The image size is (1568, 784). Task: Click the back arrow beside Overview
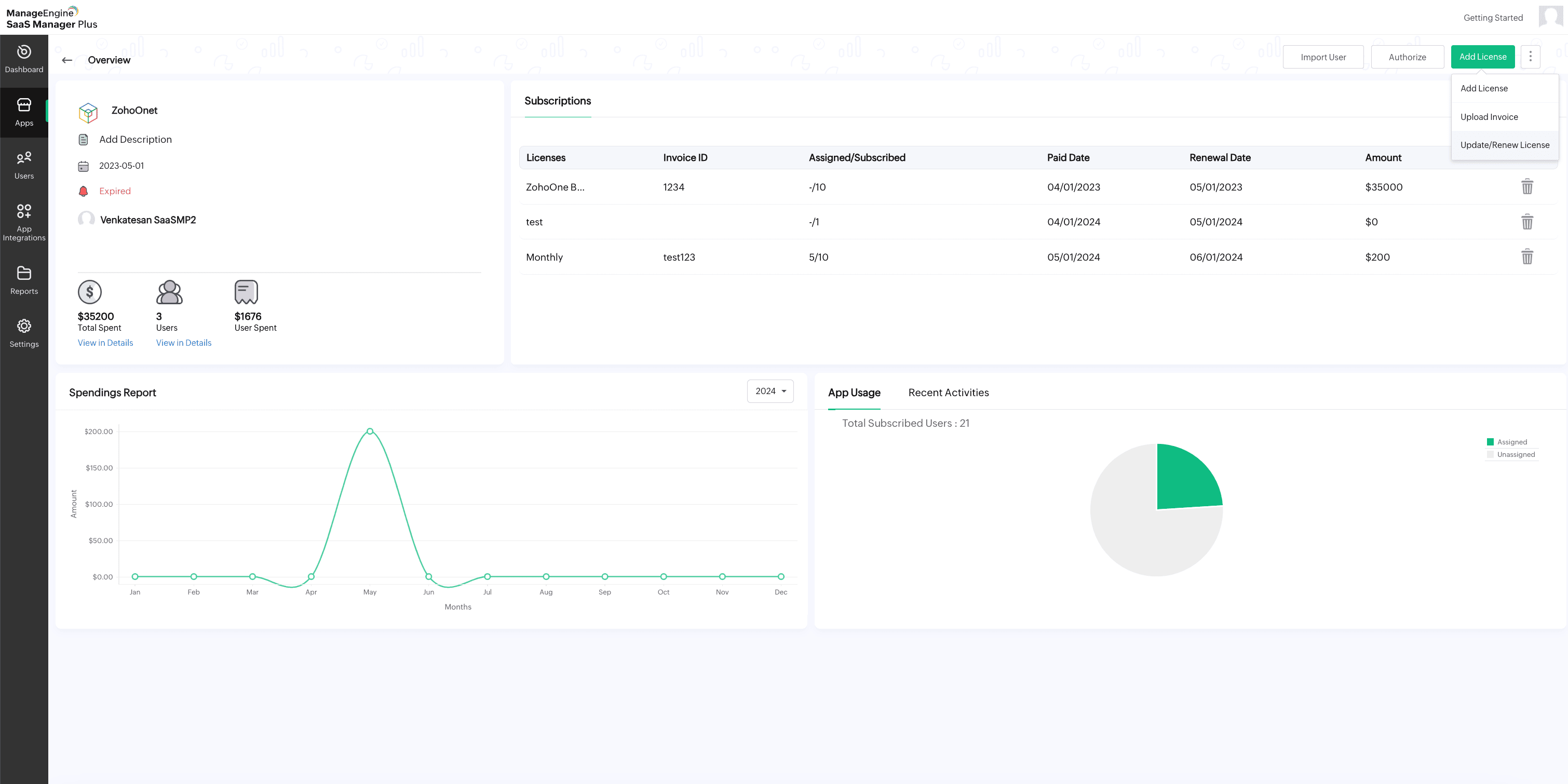point(67,60)
